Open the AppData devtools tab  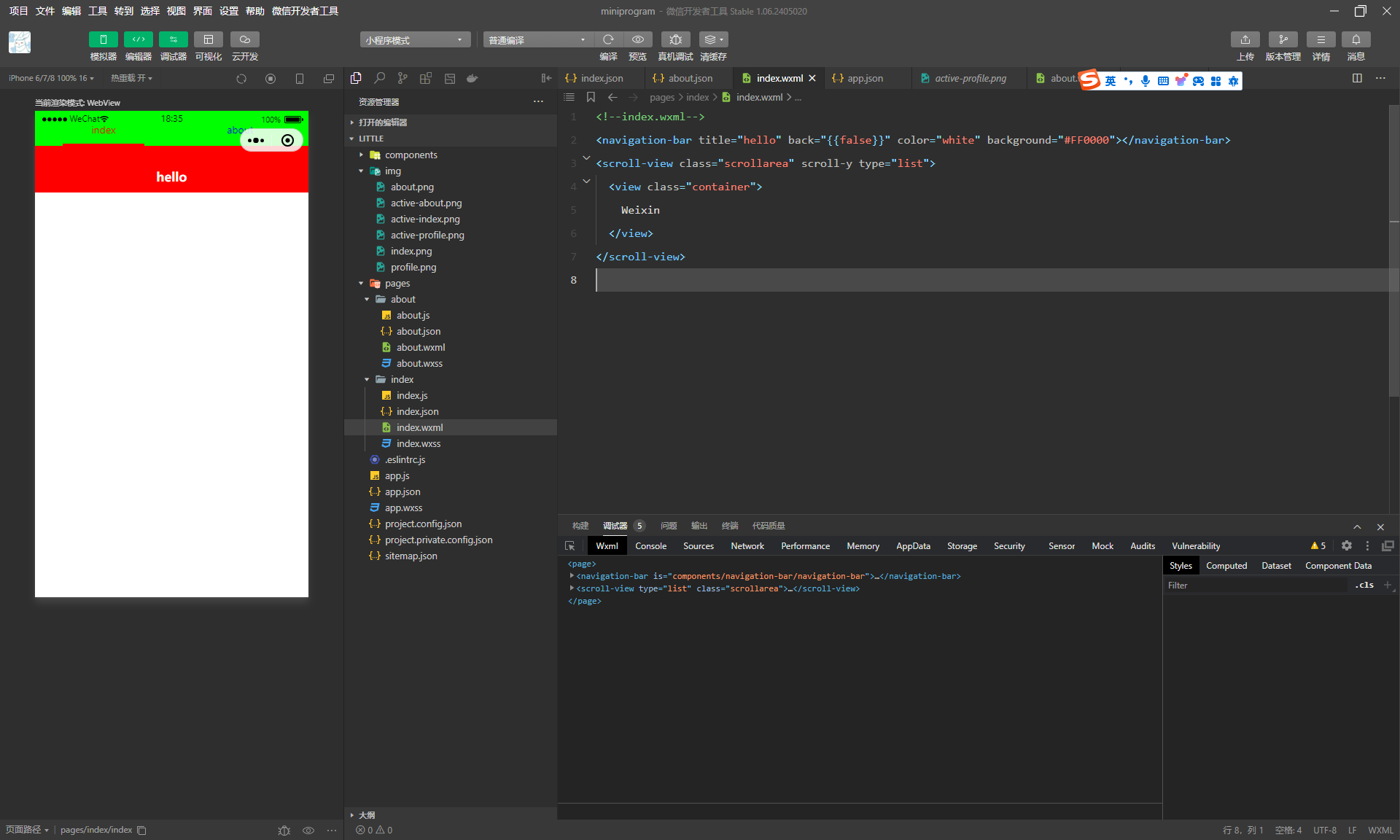coord(913,546)
